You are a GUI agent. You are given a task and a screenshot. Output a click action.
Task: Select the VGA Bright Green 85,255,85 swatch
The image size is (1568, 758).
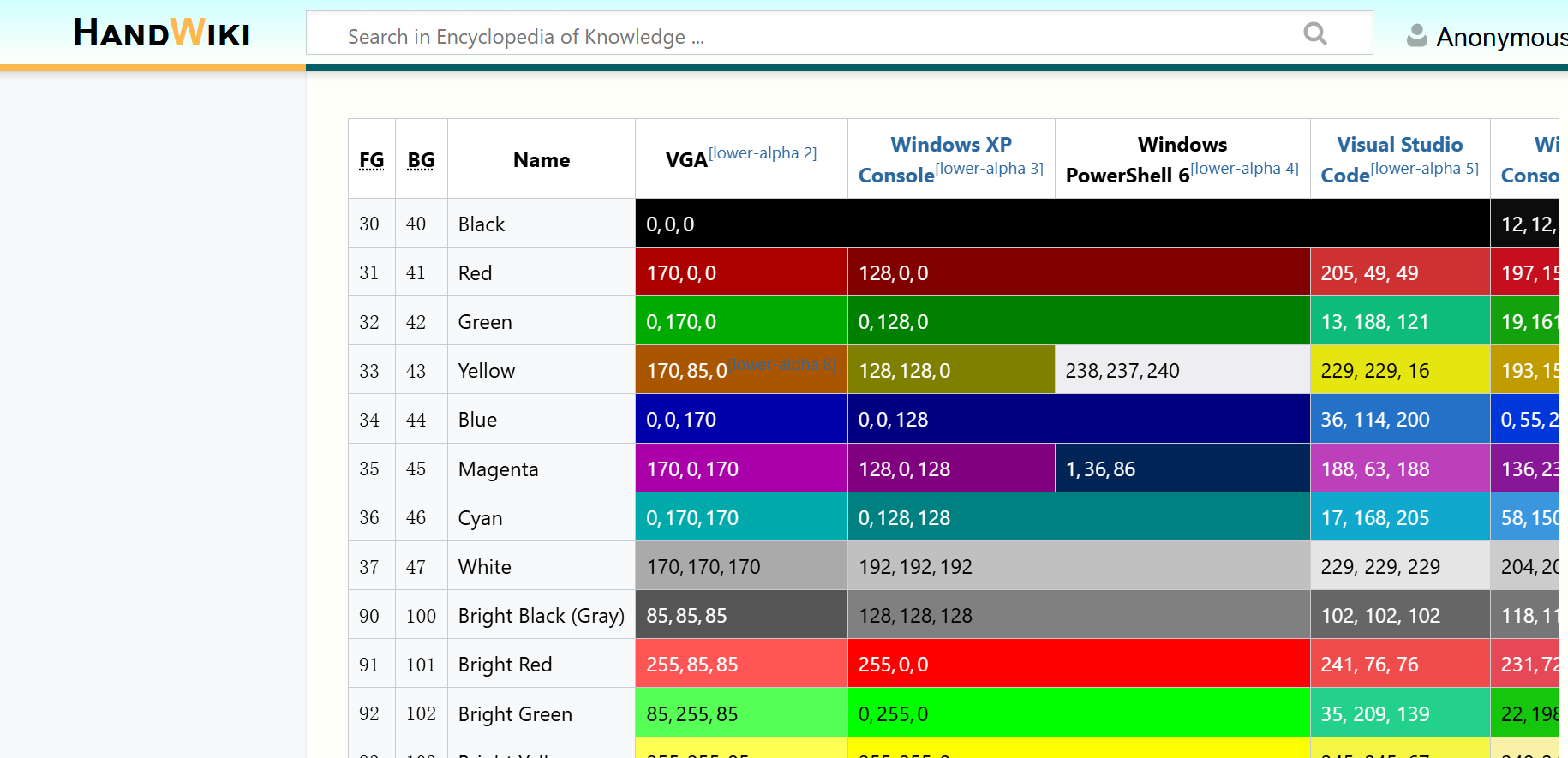pos(741,713)
